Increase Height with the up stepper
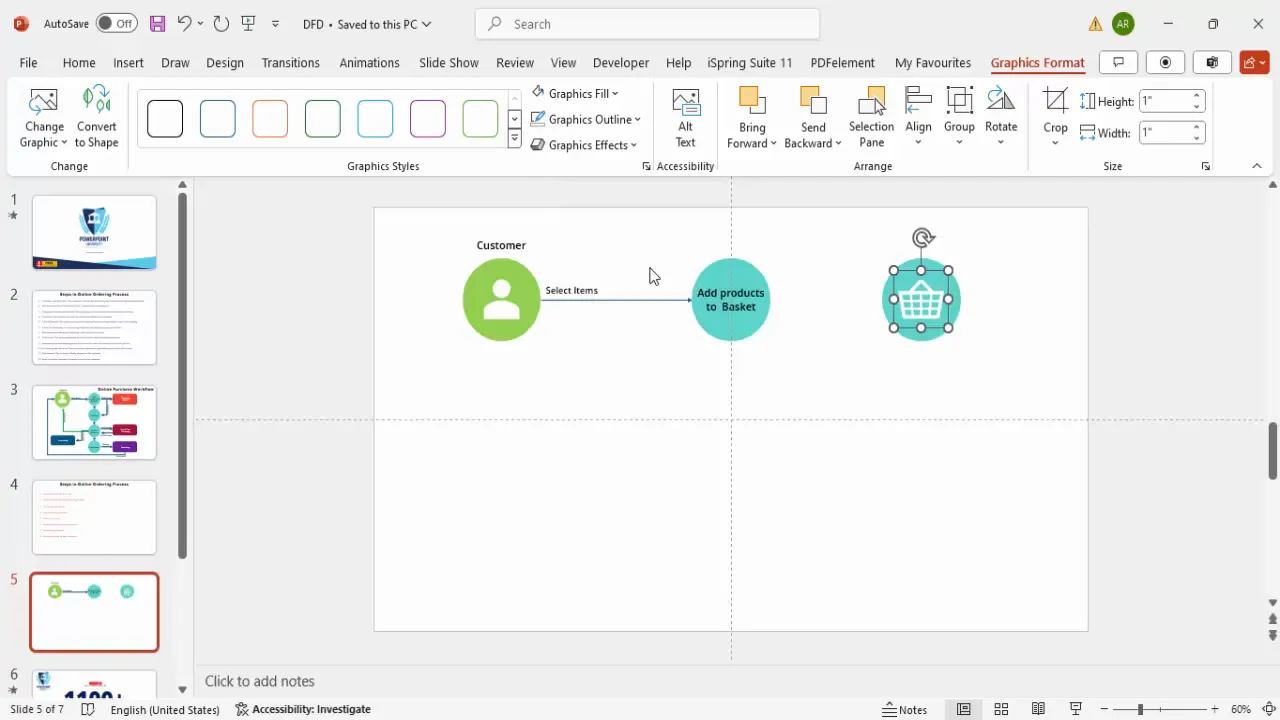This screenshot has height=720, width=1280. [x=1197, y=96]
